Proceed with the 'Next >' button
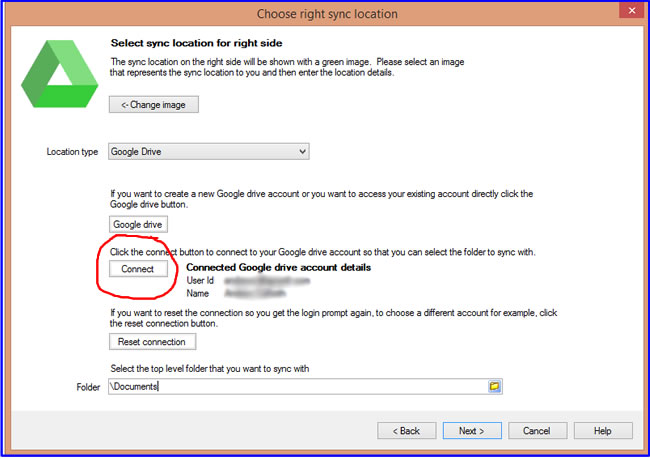Image resolution: width=650 pixels, height=459 pixels. [x=472, y=431]
